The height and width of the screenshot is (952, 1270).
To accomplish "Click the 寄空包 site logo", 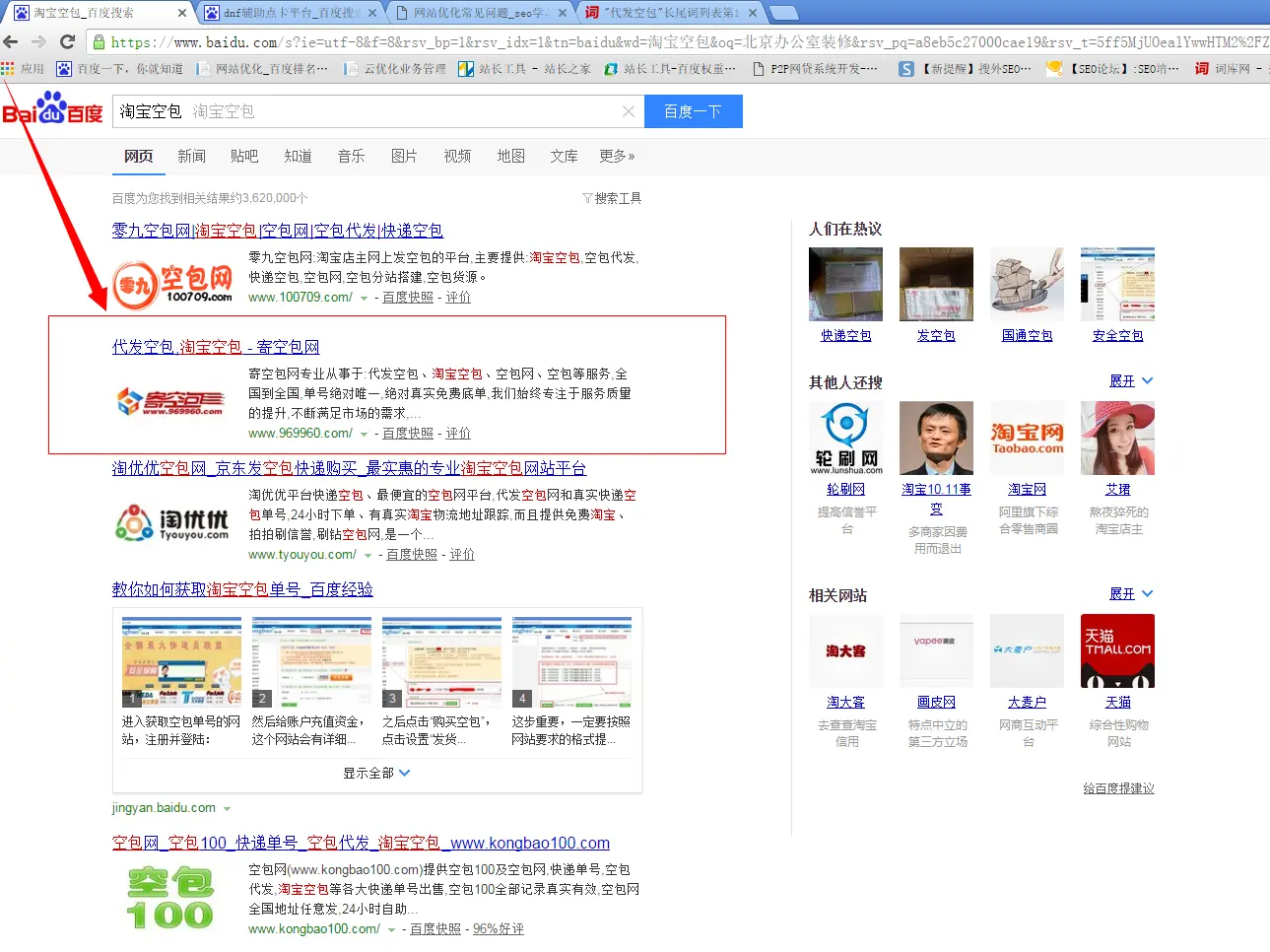I will pos(170,401).
